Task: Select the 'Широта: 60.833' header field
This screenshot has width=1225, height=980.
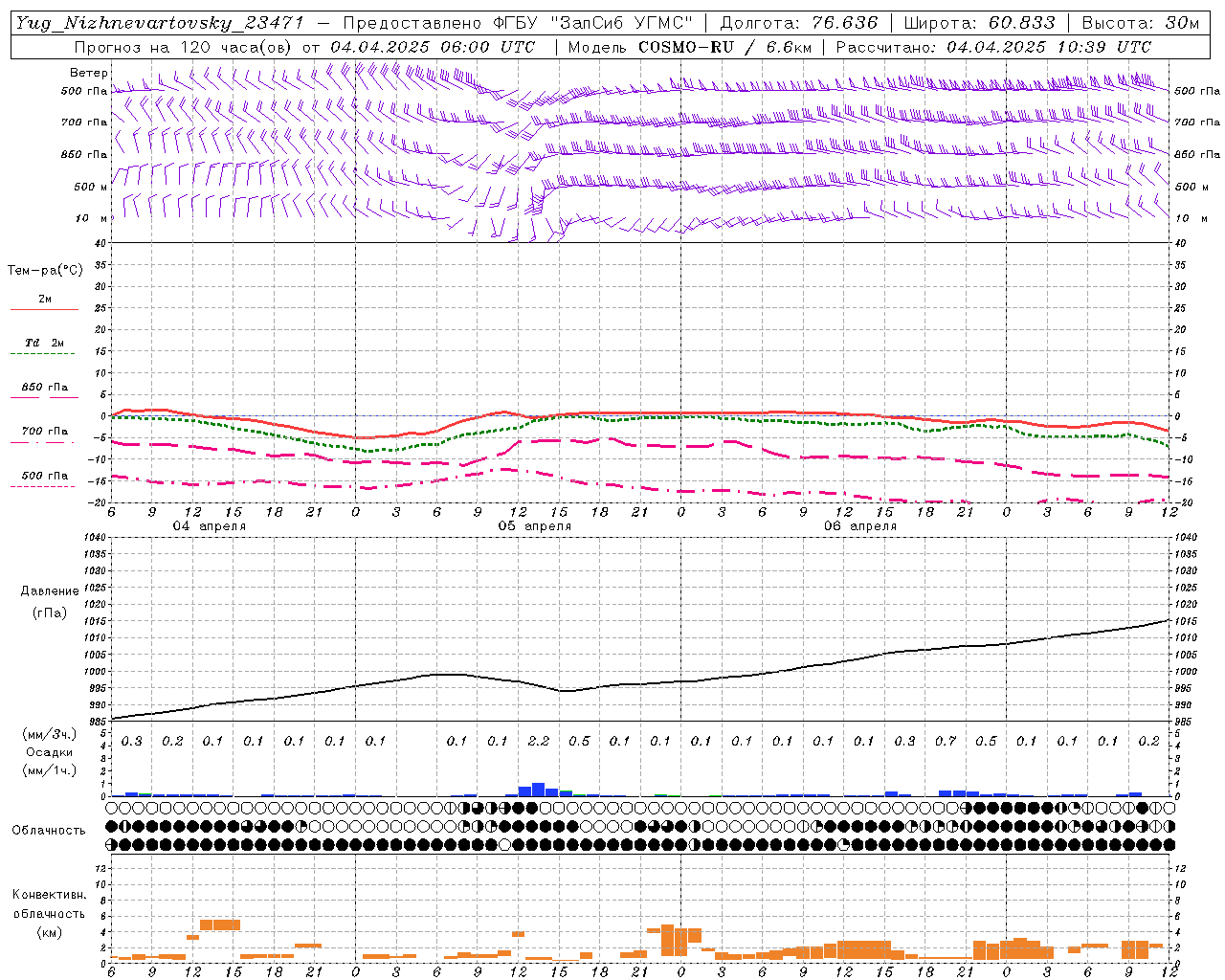Action: coord(979,23)
